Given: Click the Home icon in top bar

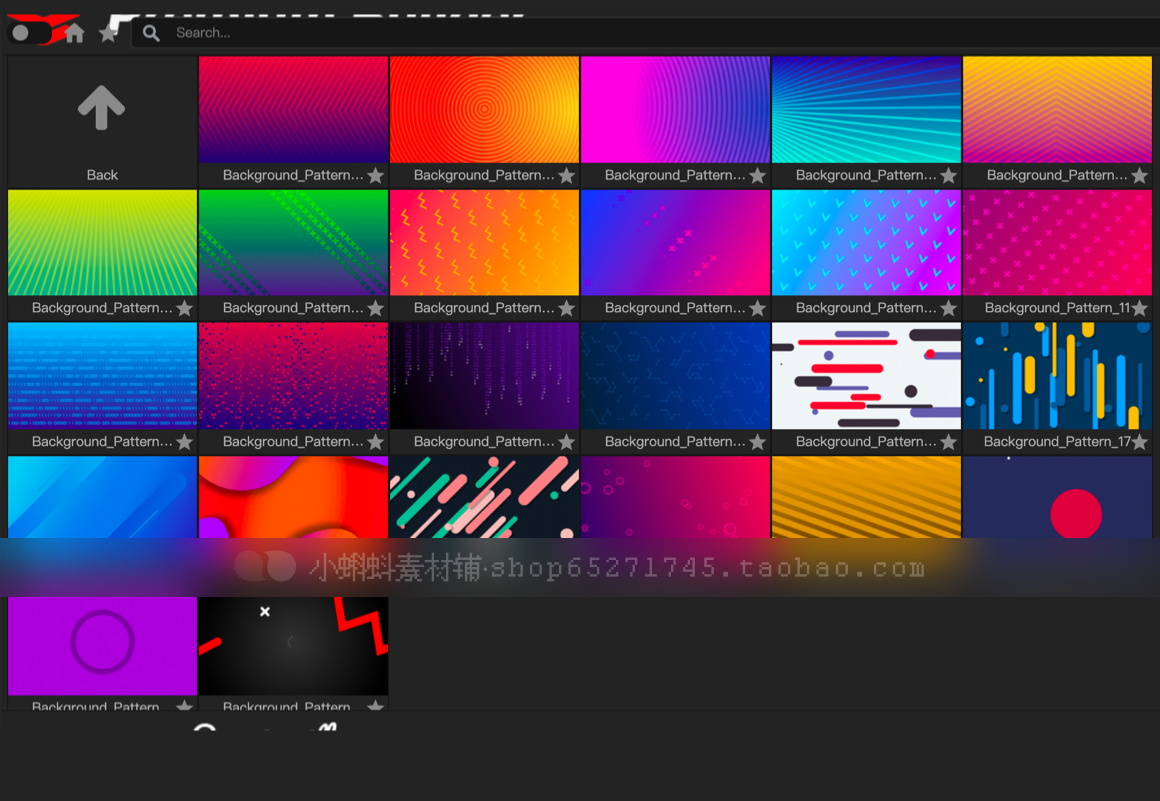Looking at the screenshot, I should click(x=74, y=33).
